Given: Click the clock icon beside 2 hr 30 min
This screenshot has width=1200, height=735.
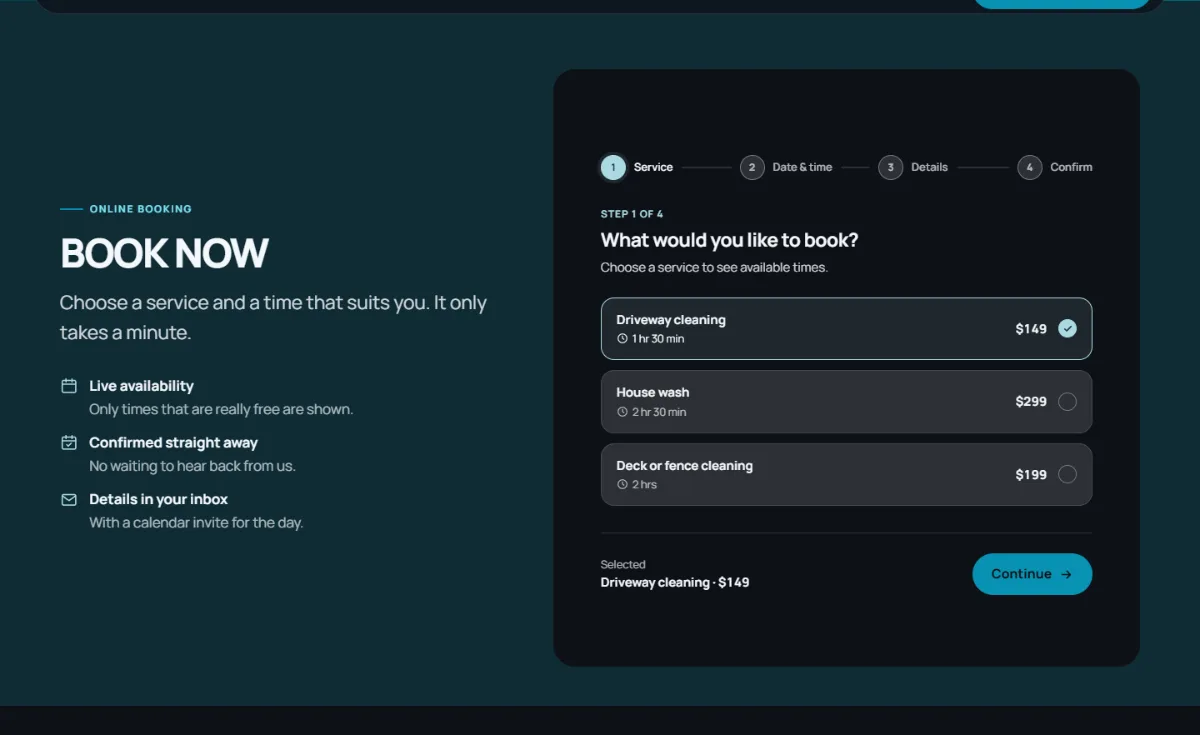Looking at the screenshot, I should 622,412.
